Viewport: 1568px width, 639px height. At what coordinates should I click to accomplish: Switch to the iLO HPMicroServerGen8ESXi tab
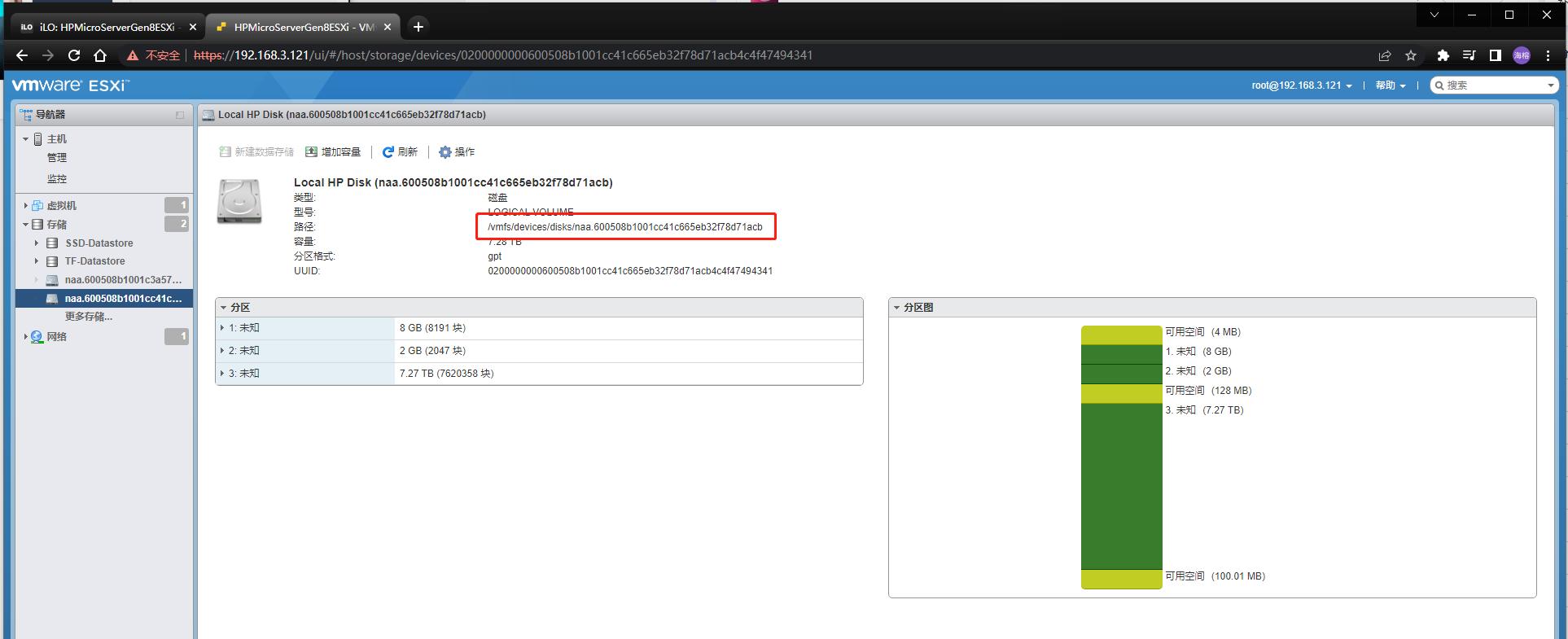(106, 27)
